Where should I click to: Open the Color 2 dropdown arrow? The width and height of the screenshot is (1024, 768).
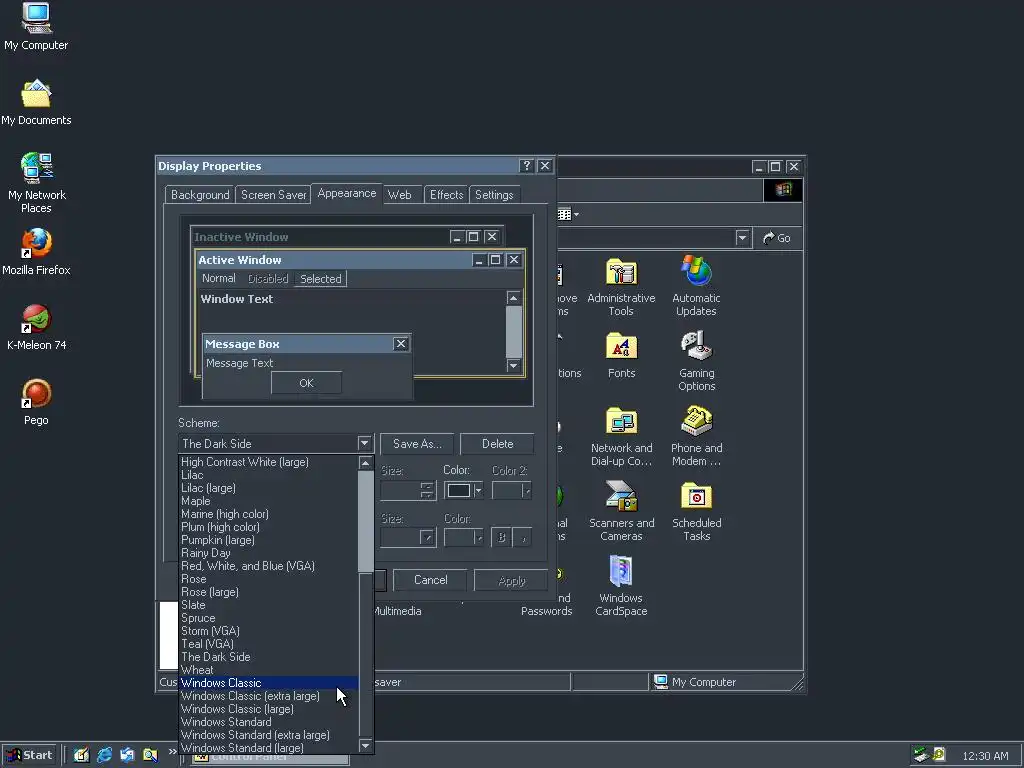[x=527, y=490]
